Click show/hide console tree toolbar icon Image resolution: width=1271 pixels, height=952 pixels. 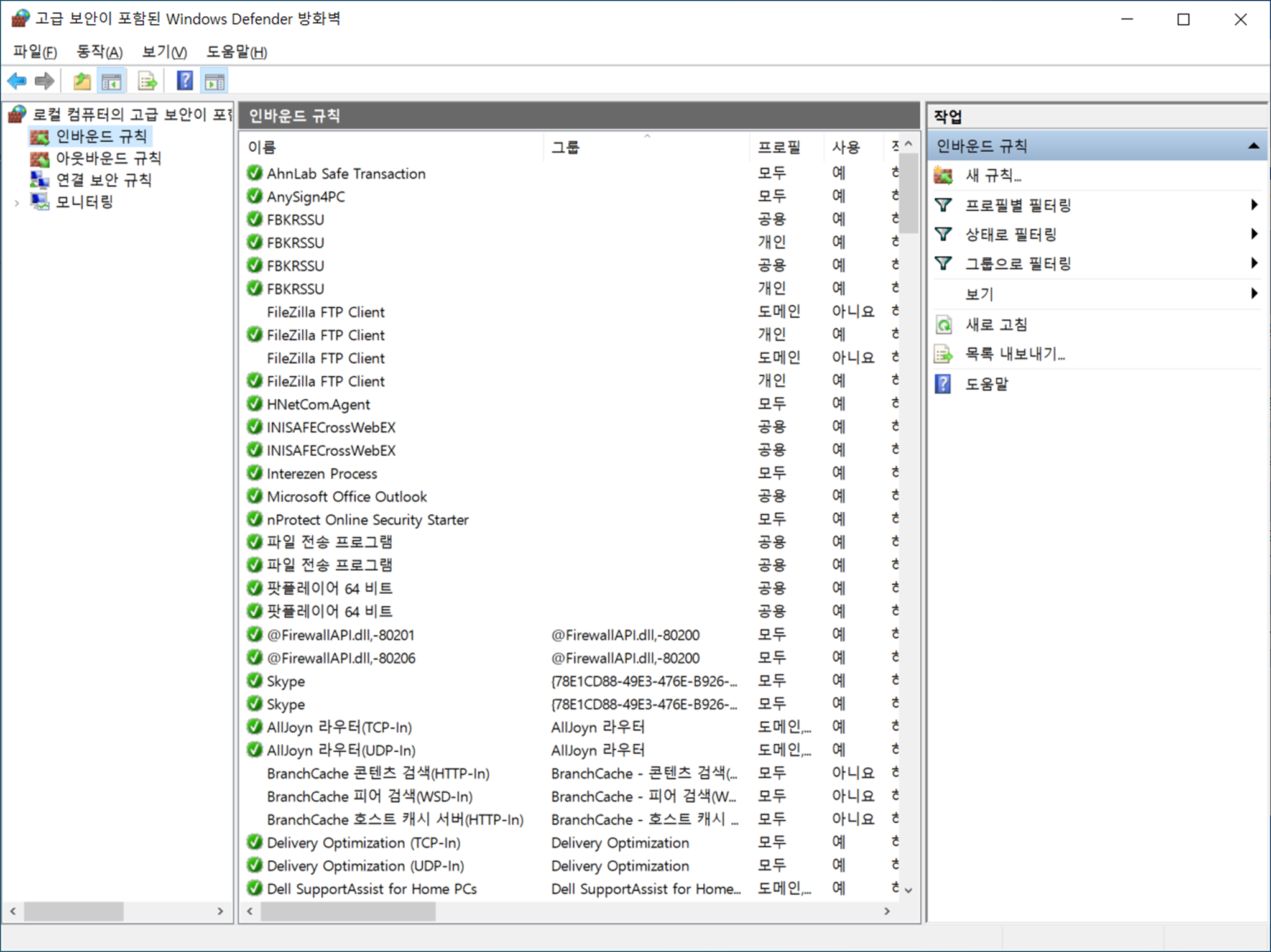point(112,81)
